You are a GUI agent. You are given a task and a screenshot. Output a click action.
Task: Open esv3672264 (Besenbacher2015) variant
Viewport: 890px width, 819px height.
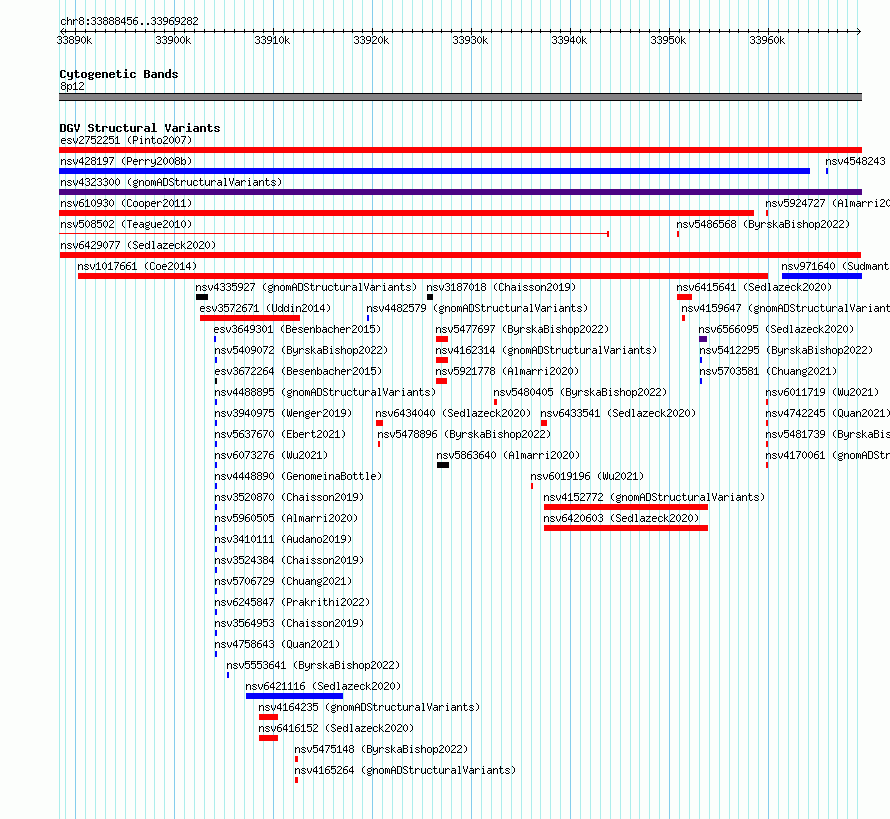point(298,371)
